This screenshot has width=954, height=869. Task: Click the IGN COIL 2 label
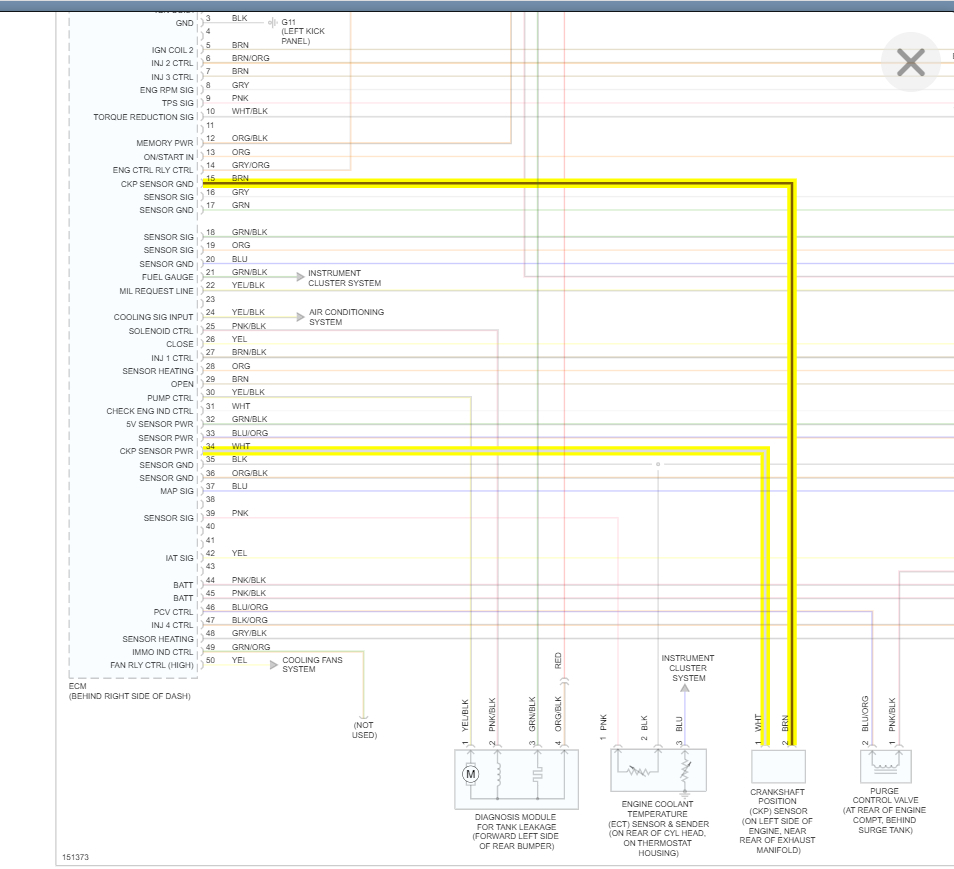pos(173,50)
